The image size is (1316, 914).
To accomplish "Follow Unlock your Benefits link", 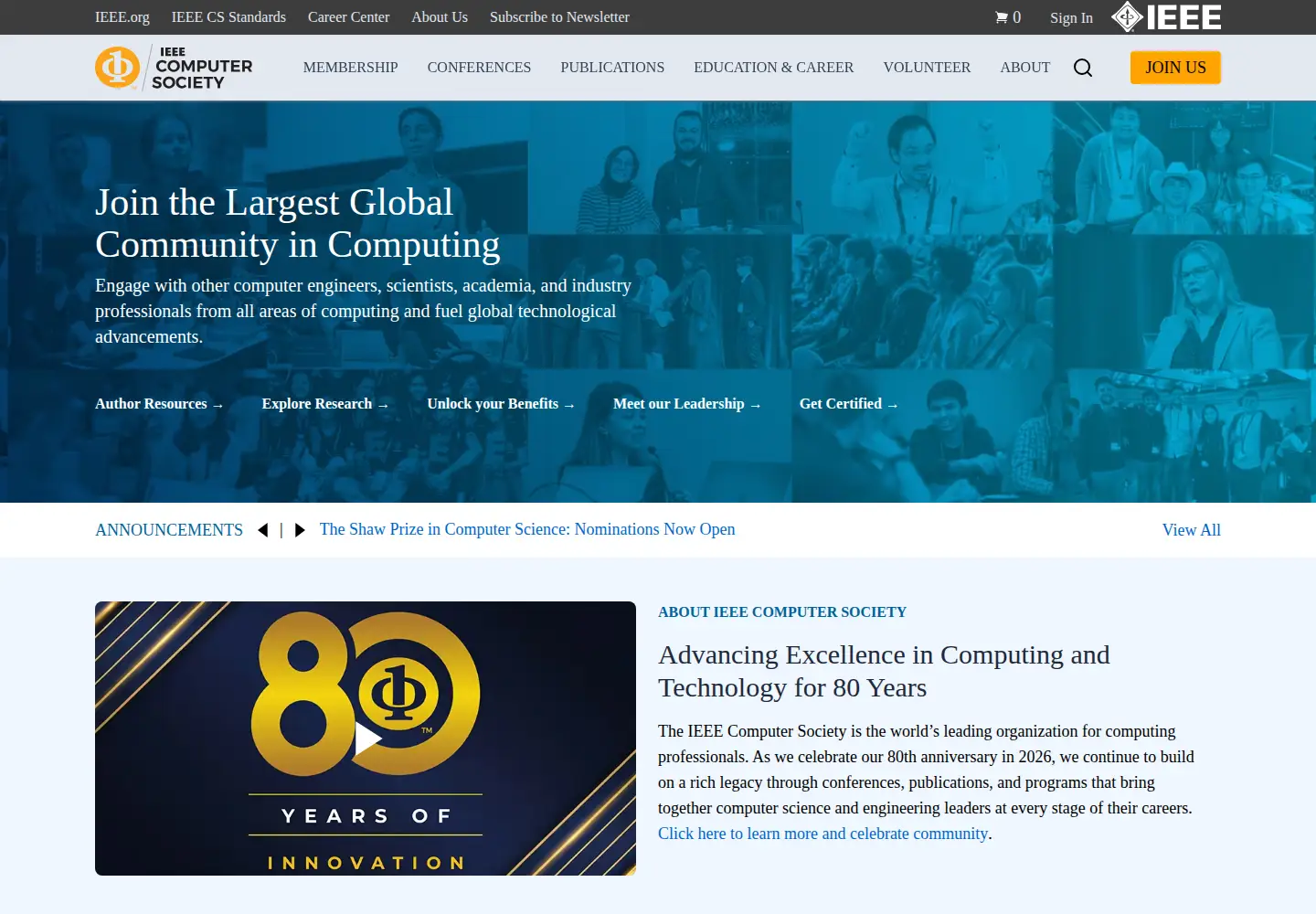I will (x=501, y=404).
